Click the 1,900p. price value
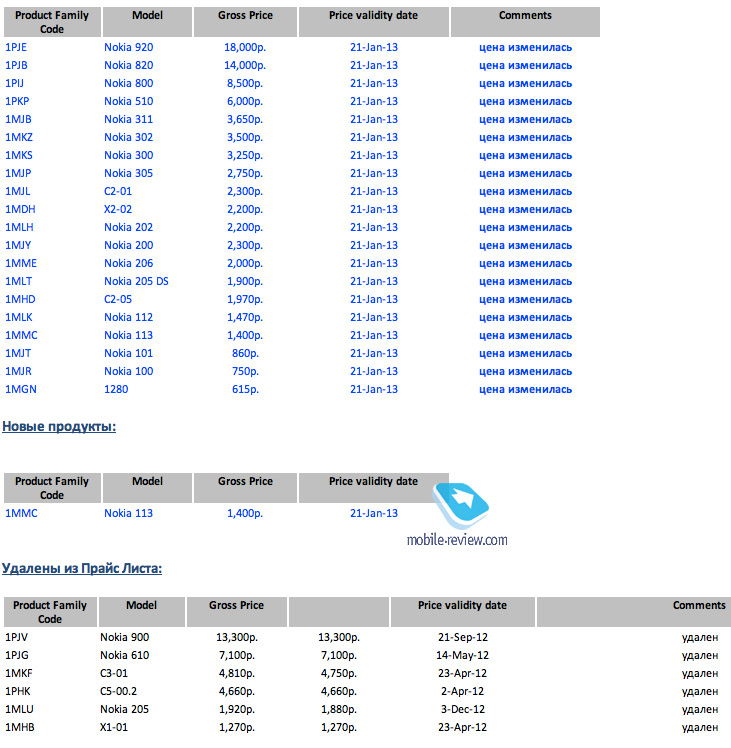This screenshot has width=731, height=748. point(245,281)
